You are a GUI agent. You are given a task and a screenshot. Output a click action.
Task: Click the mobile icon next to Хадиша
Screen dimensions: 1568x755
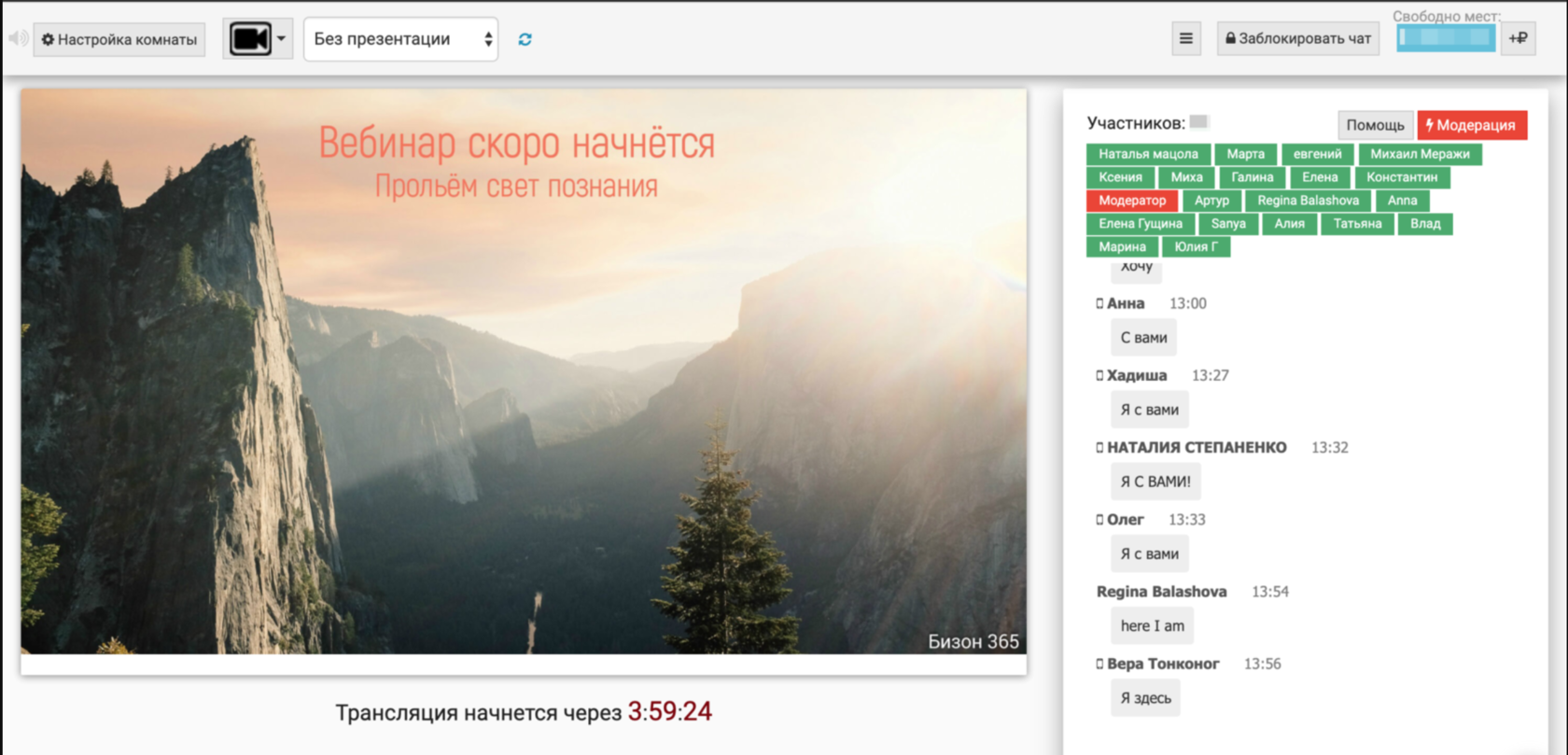point(1099,375)
